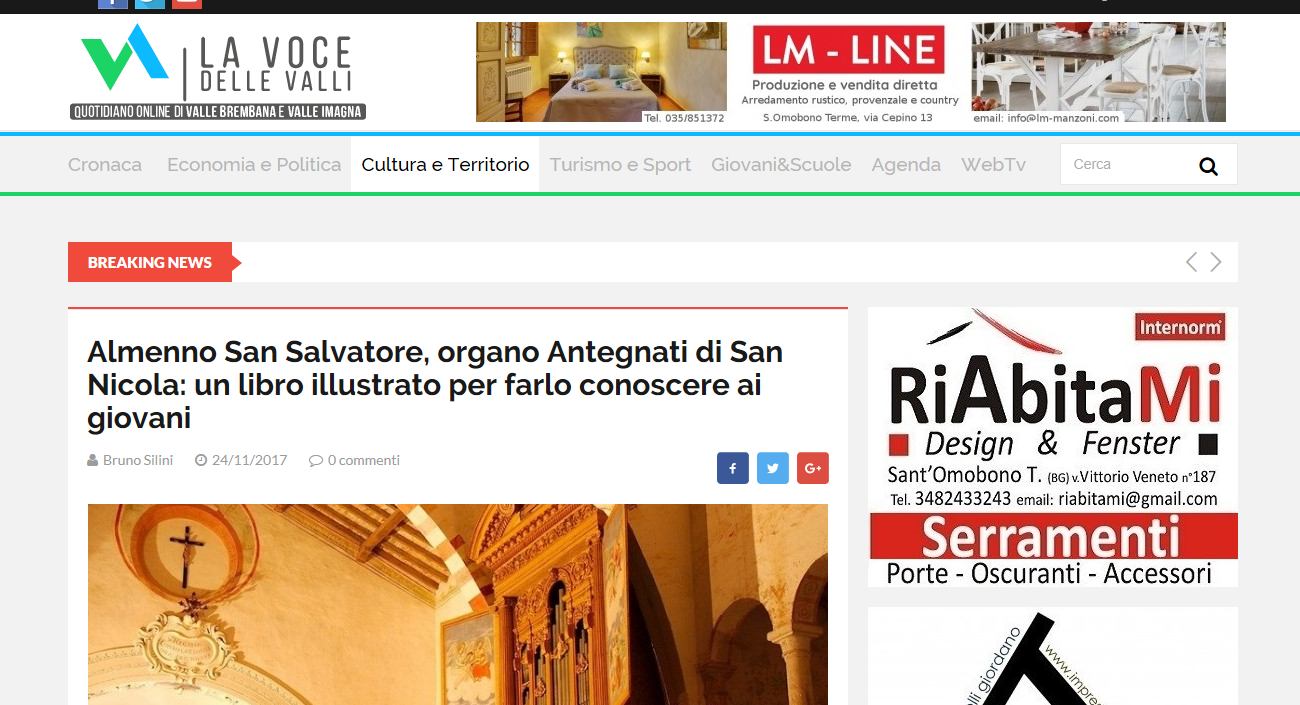Image resolution: width=1300 pixels, height=705 pixels.
Task: Go to Turismo e Sport section
Action: pos(620,165)
